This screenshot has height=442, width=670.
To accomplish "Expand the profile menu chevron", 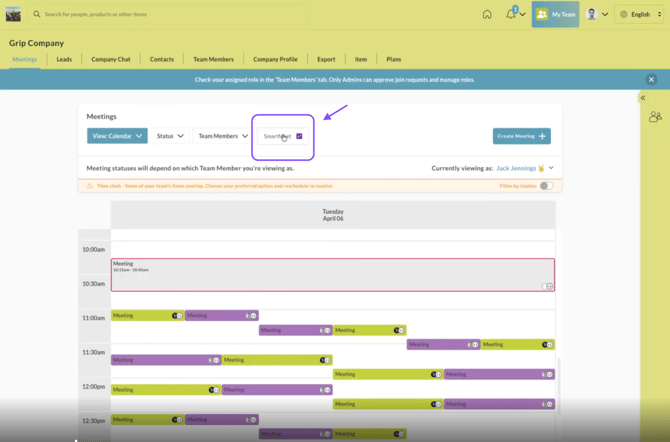I will [605, 15].
